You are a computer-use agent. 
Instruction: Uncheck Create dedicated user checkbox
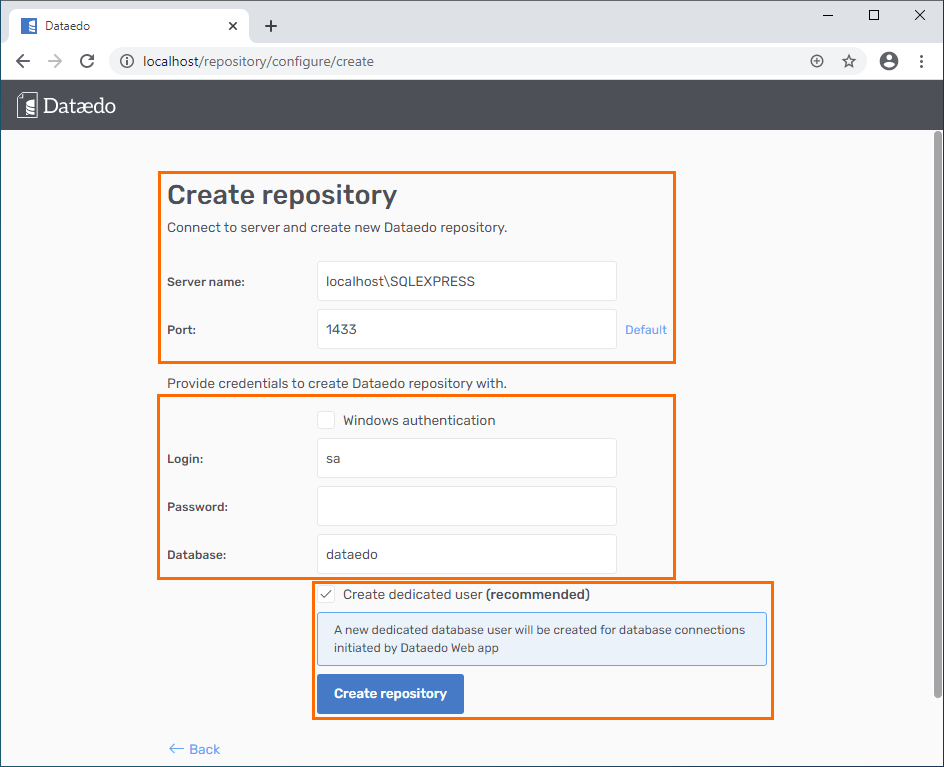[x=326, y=595]
